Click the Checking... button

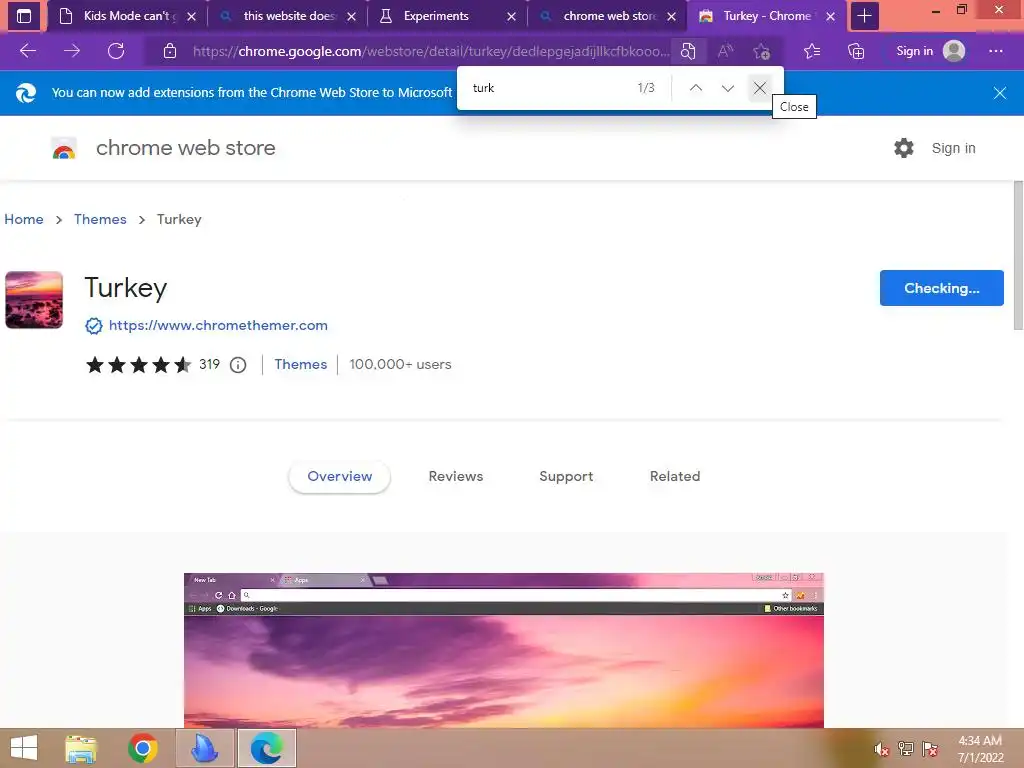click(x=941, y=288)
